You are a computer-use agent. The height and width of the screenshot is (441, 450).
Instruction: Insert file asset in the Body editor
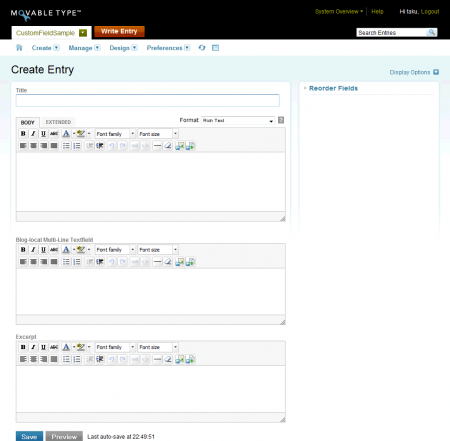190,146
